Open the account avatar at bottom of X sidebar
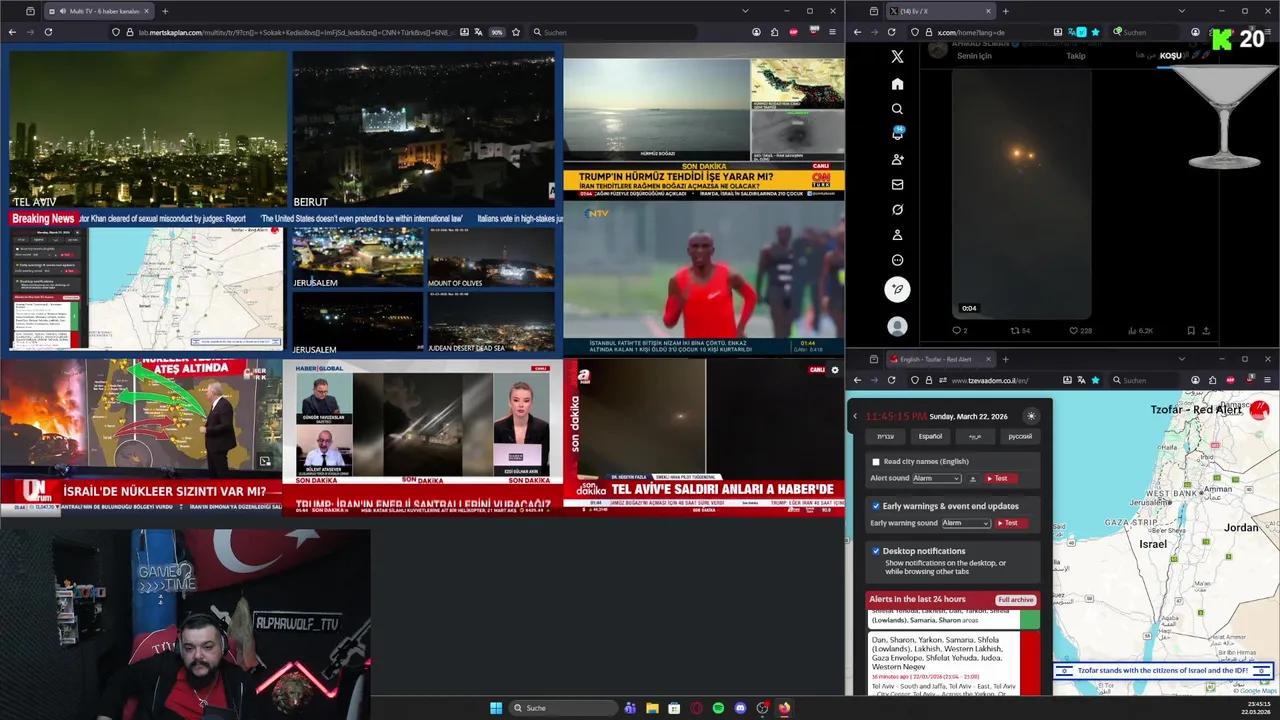Viewport: 1280px width, 720px height. (x=897, y=327)
